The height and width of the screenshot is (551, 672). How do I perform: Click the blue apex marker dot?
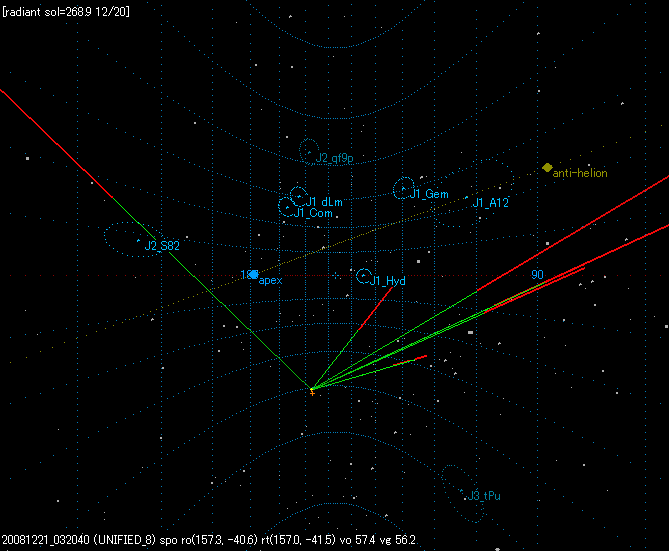(254, 274)
